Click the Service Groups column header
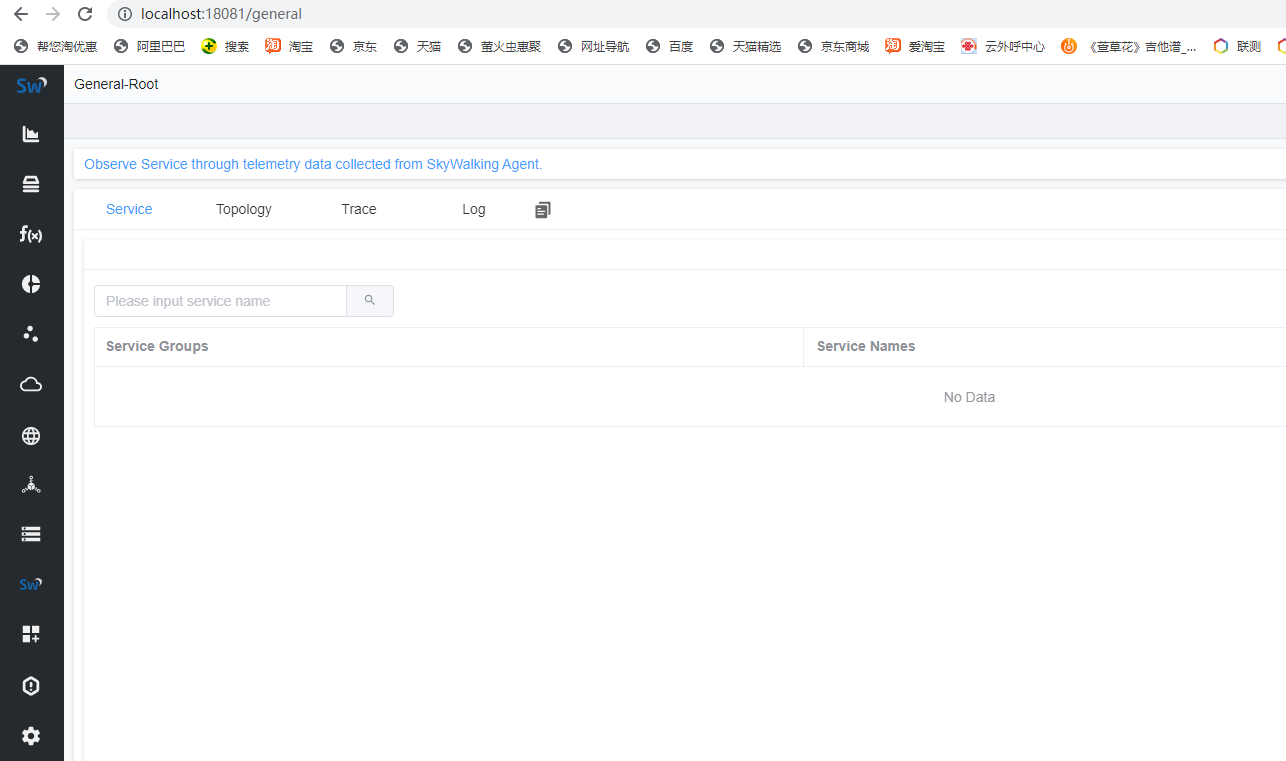Viewport: 1286px width, 761px height. click(157, 346)
